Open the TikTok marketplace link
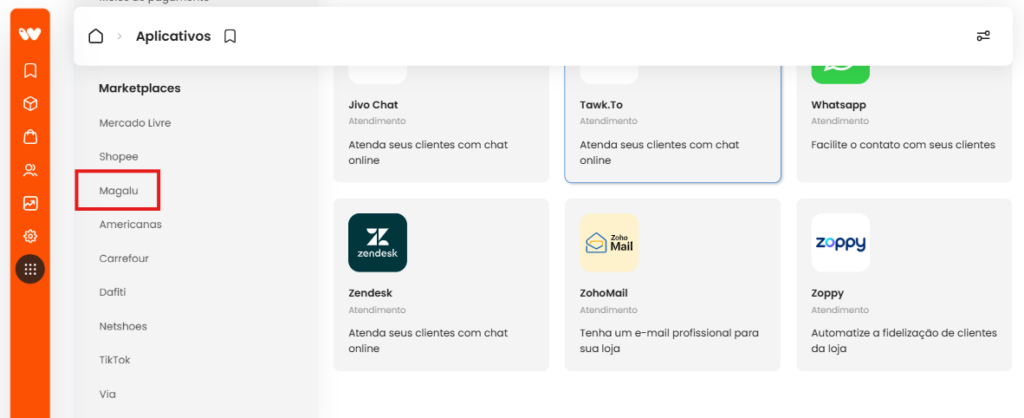The width and height of the screenshot is (1024, 418). pyautogui.click(x=115, y=360)
